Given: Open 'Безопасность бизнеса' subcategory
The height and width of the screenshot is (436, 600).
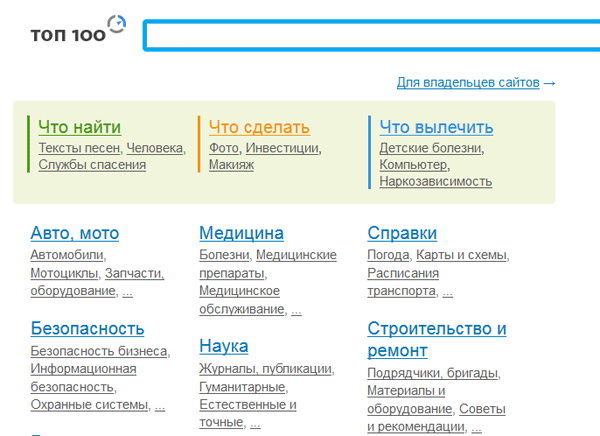Looking at the screenshot, I should tap(99, 351).
